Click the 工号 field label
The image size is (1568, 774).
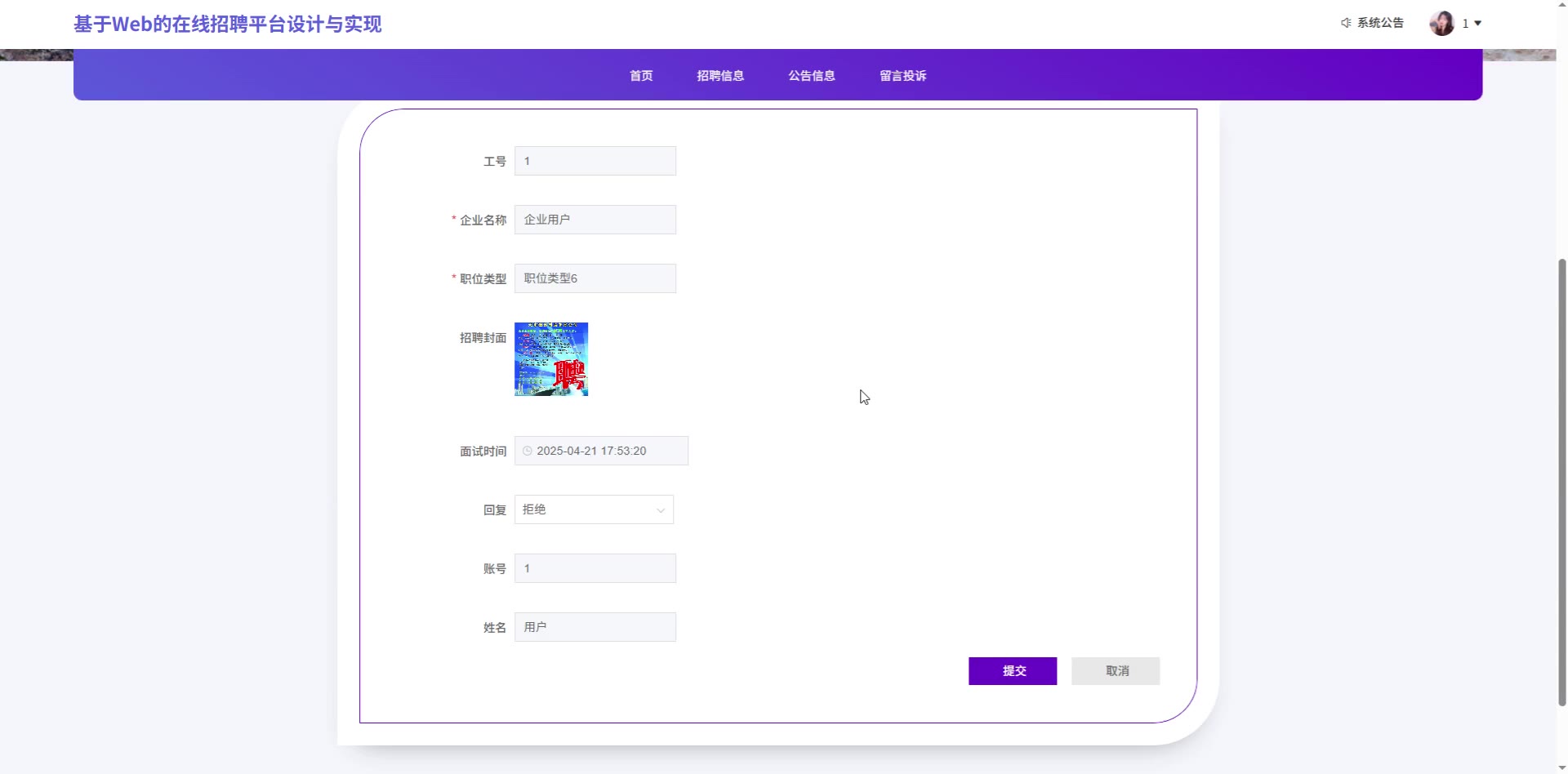[495, 162]
